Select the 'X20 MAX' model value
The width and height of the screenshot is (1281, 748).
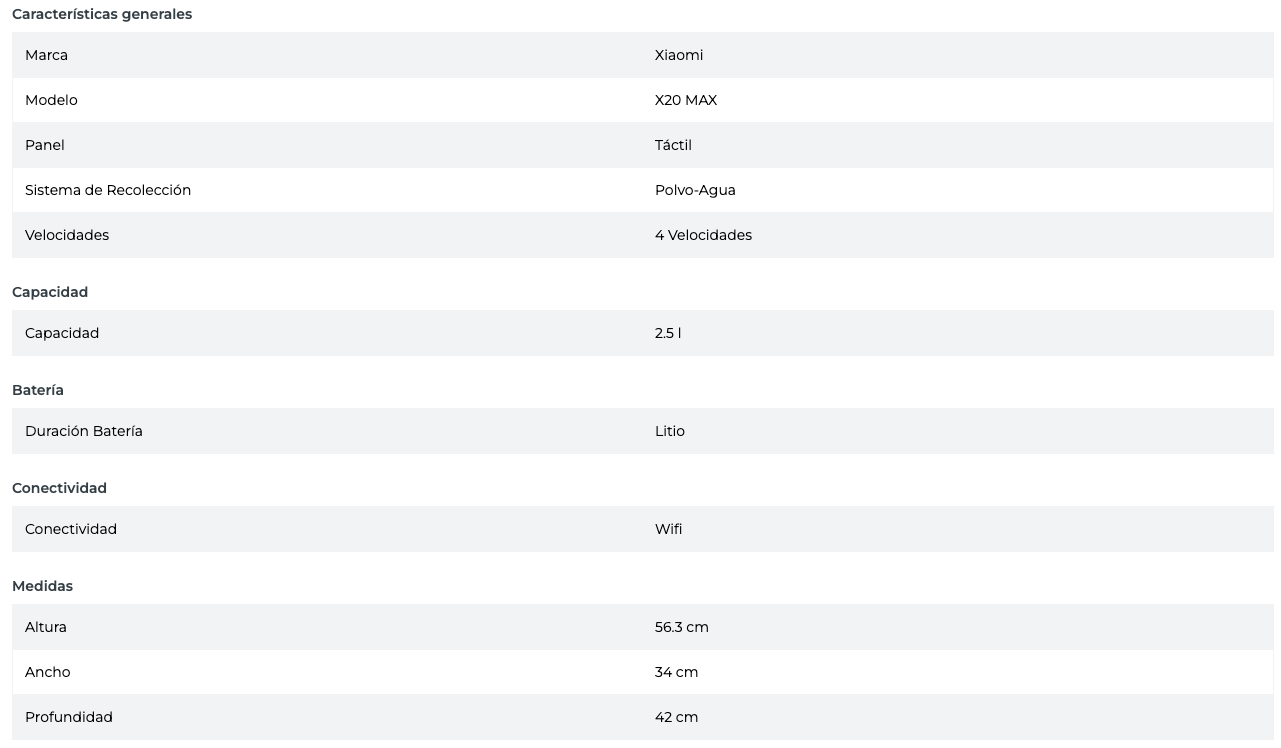point(686,100)
